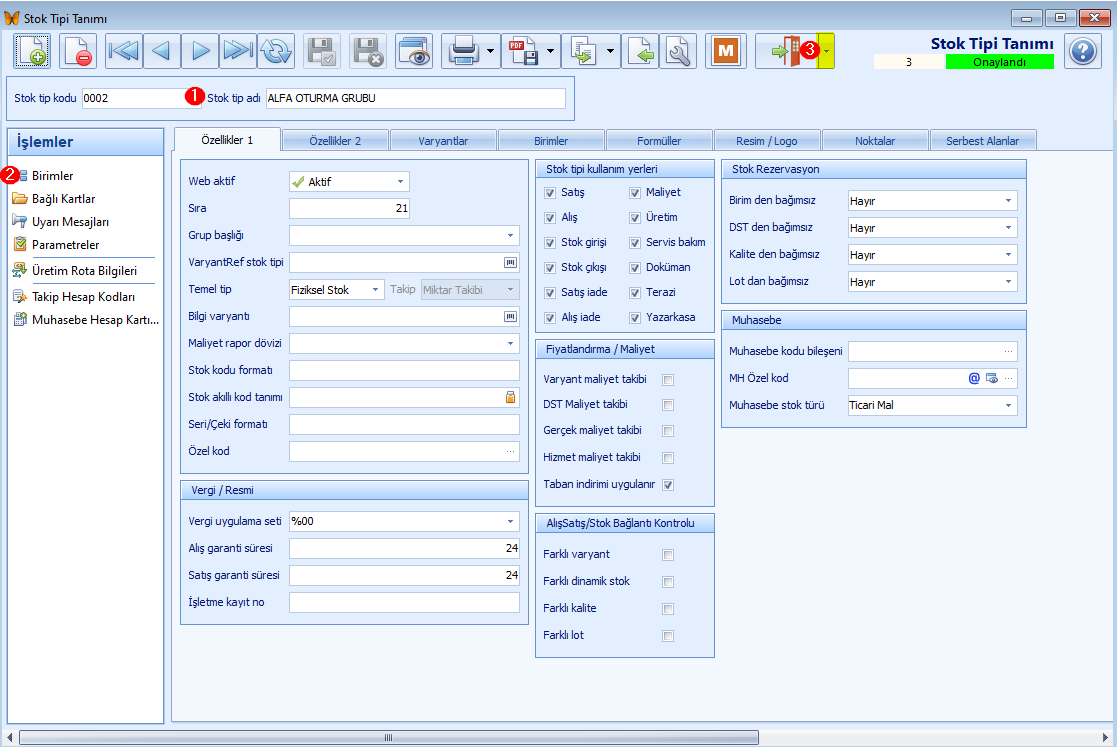Click the orange M button in toolbar
The width and height of the screenshot is (1117, 747).
pos(726,51)
